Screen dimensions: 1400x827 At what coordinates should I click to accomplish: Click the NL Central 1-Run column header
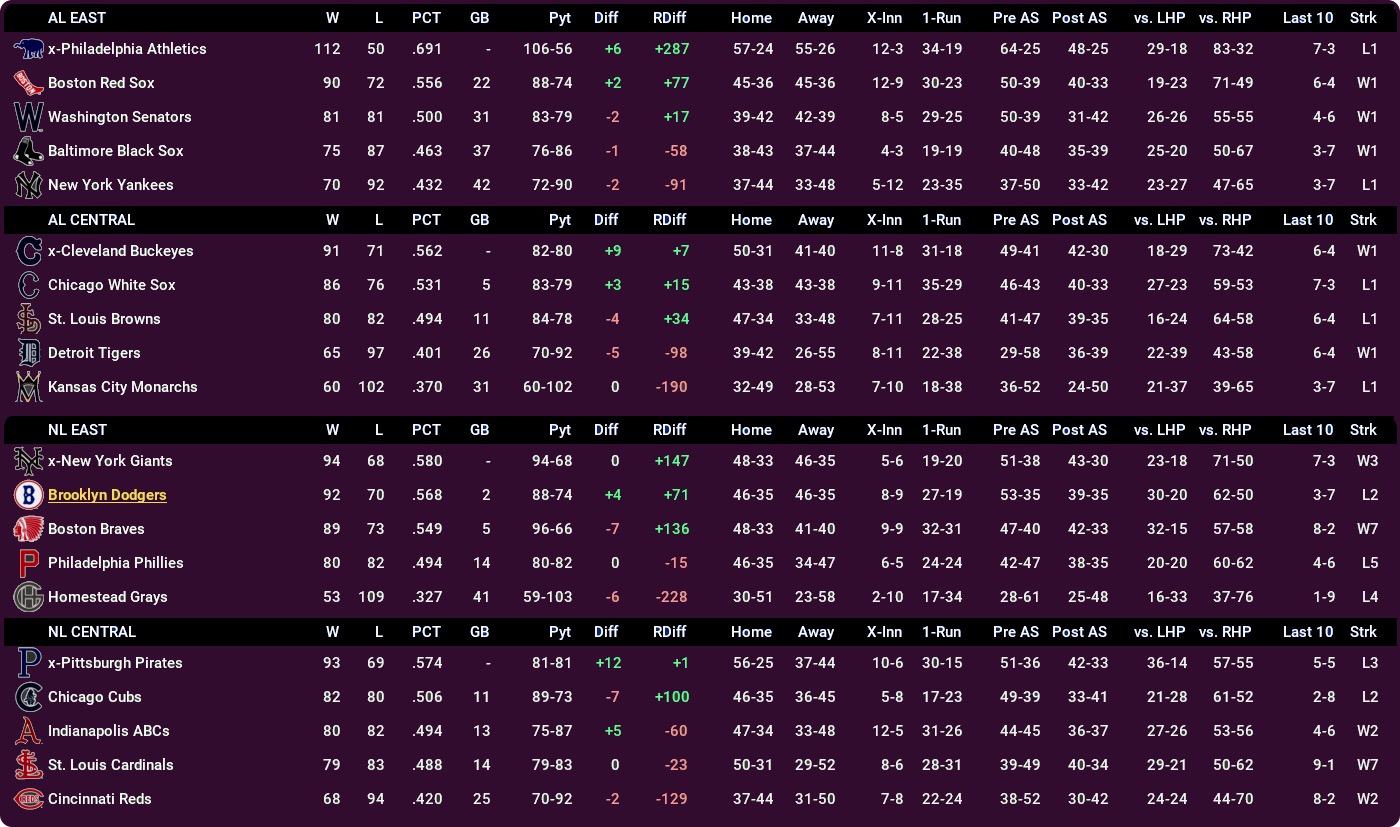(x=941, y=632)
